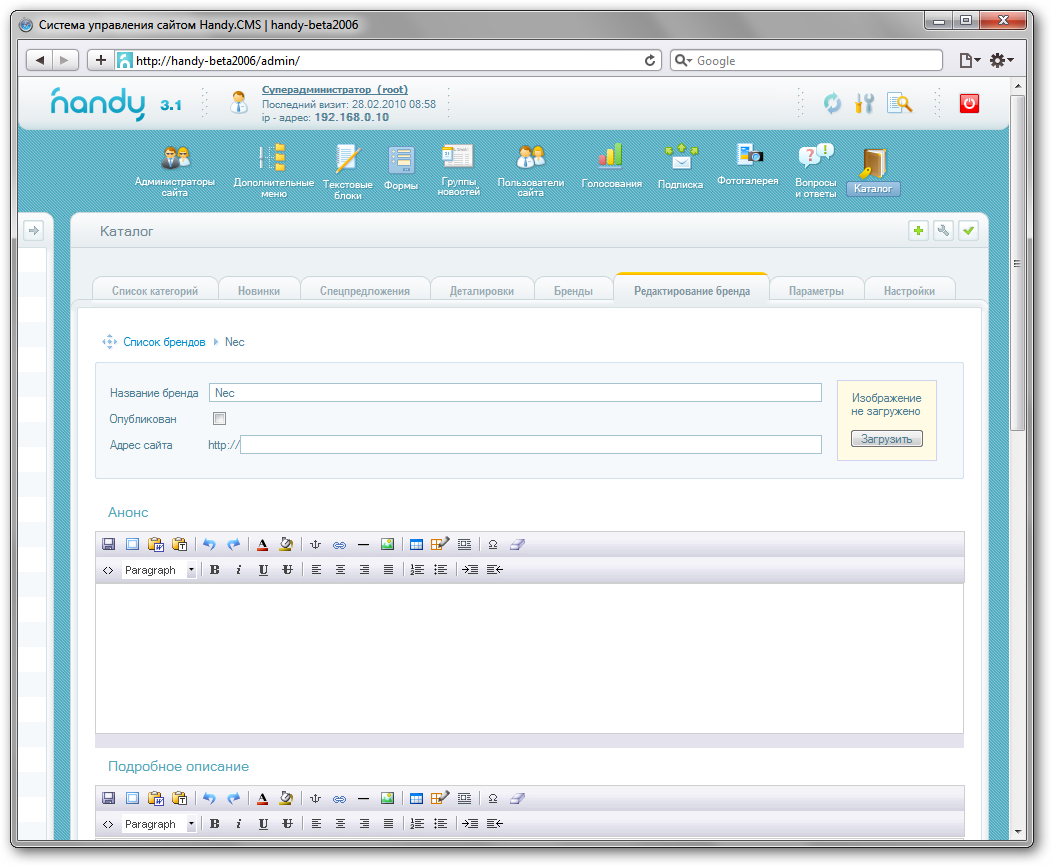Toggle bold in the Анонс editor
The width and height of the screenshot is (1052, 866).
(x=215, y=570)
